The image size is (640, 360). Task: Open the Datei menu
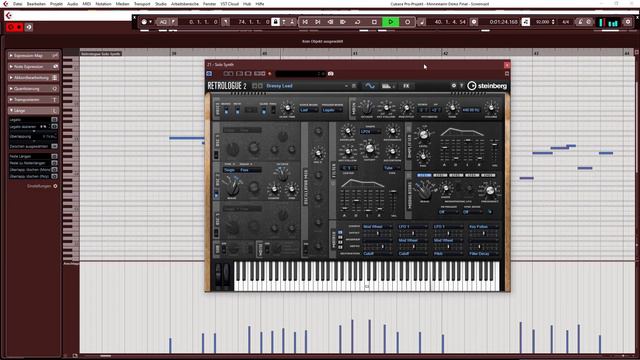(18, 4)
